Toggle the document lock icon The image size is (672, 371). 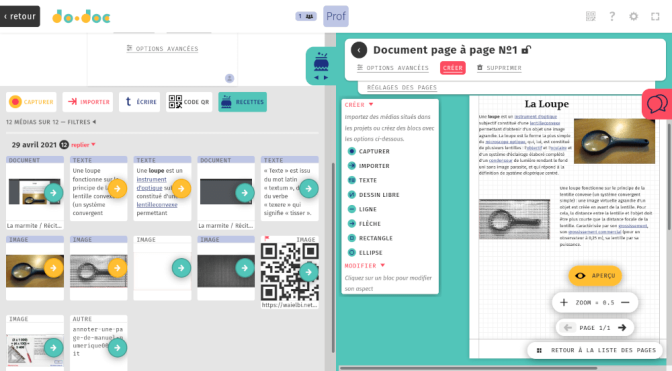pos(526,50)
